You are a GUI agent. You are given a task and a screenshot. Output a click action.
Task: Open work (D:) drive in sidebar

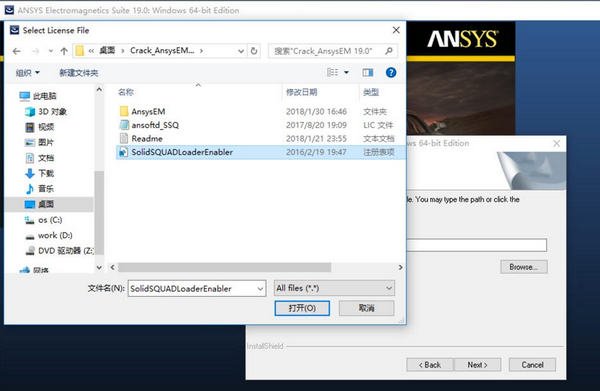[x=49, y=235]
